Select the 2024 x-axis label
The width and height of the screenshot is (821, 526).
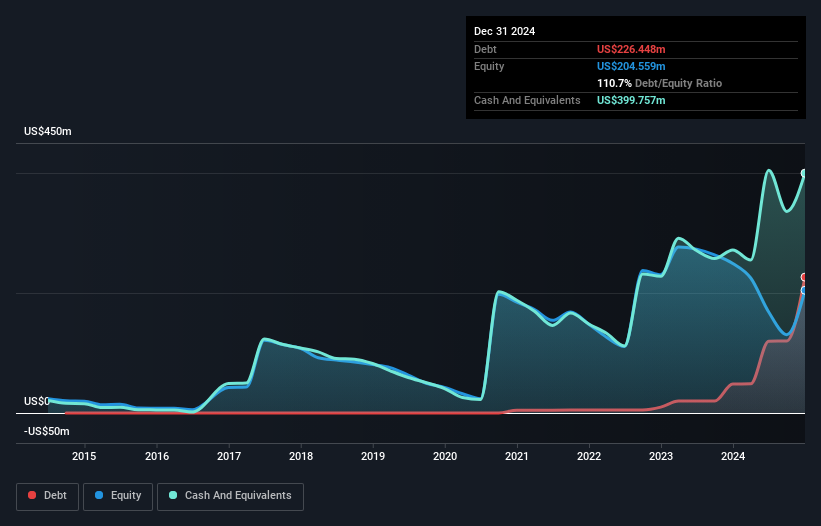[733, 456]
